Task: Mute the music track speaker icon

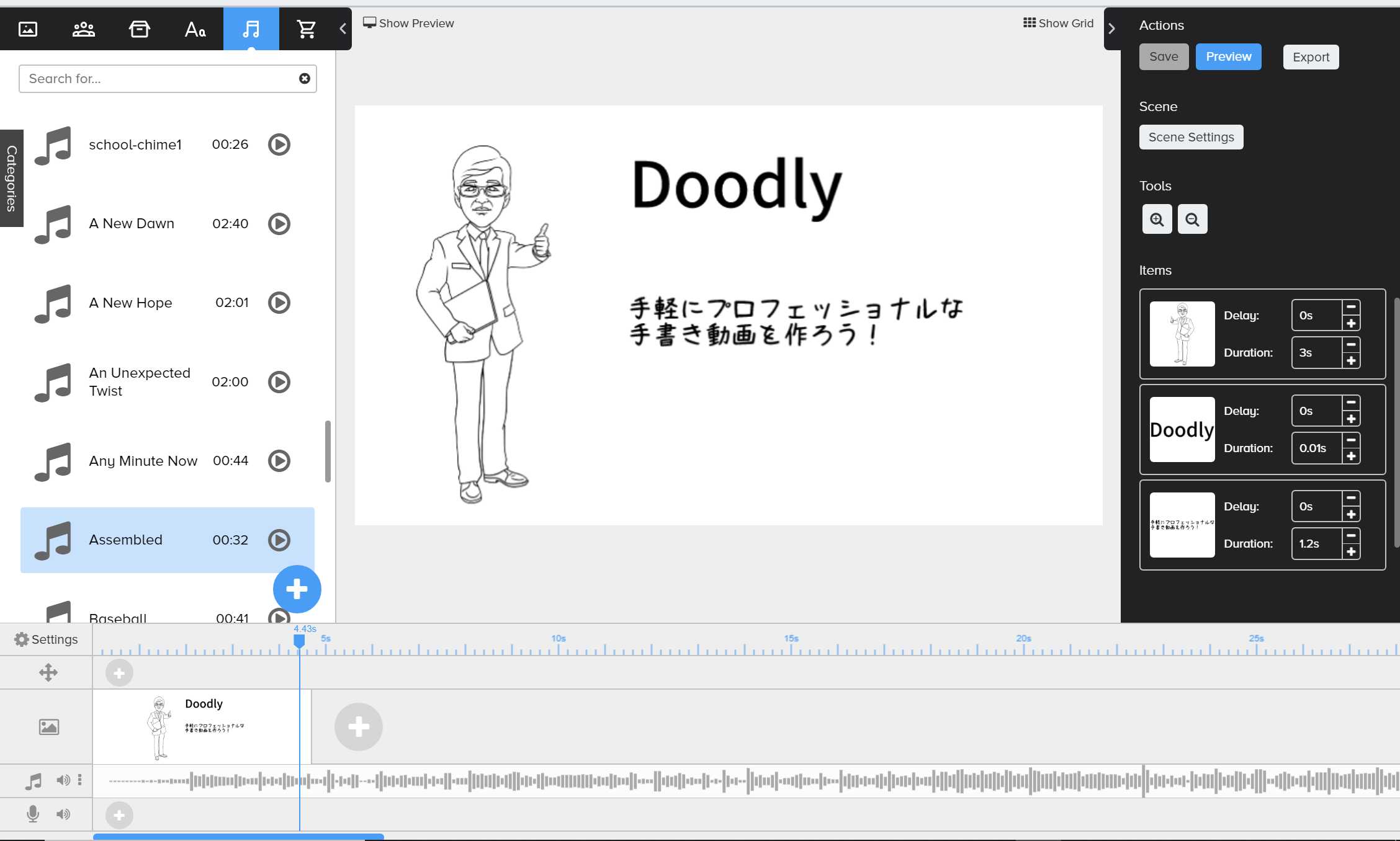Action: 63,780
